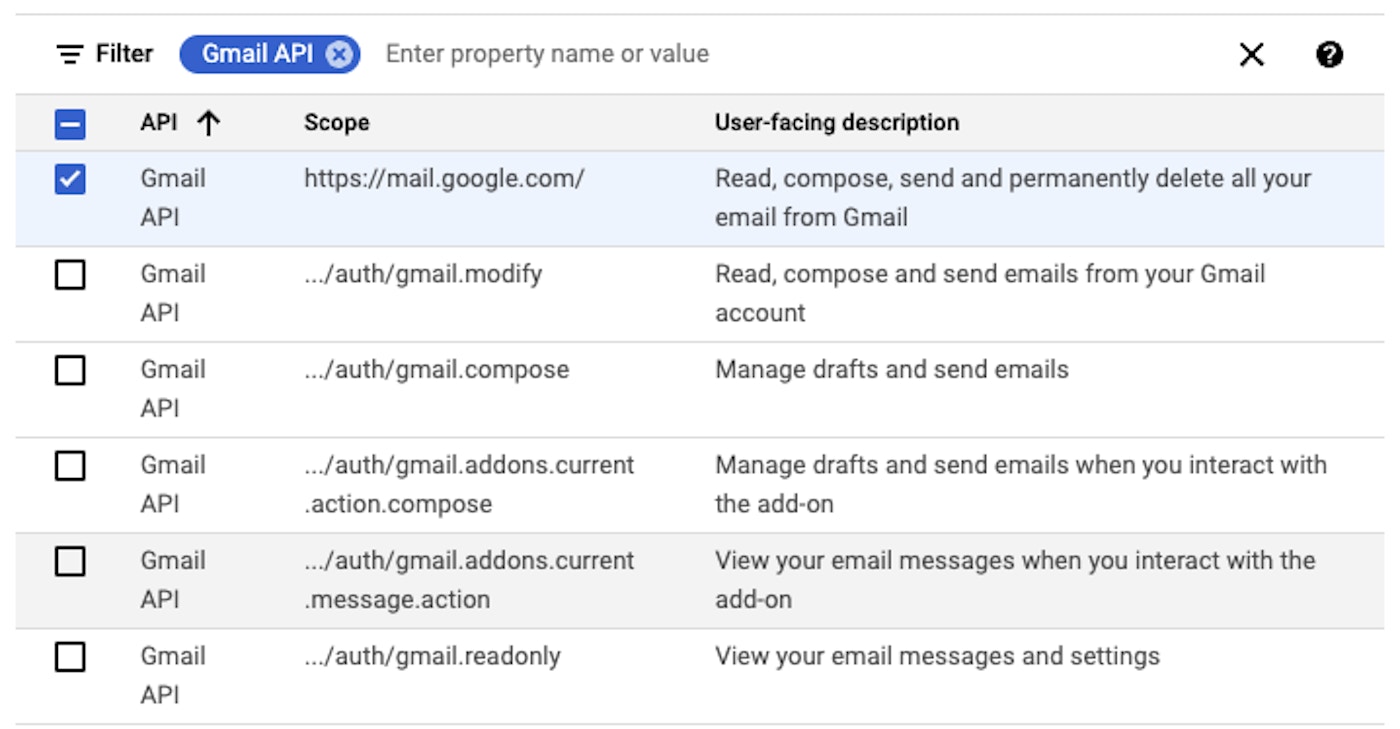This screenshot has width=1400, height=729.
Task: Tick the gmail.addons.current.message.action checkbox
Action: [x=70, y=562]
